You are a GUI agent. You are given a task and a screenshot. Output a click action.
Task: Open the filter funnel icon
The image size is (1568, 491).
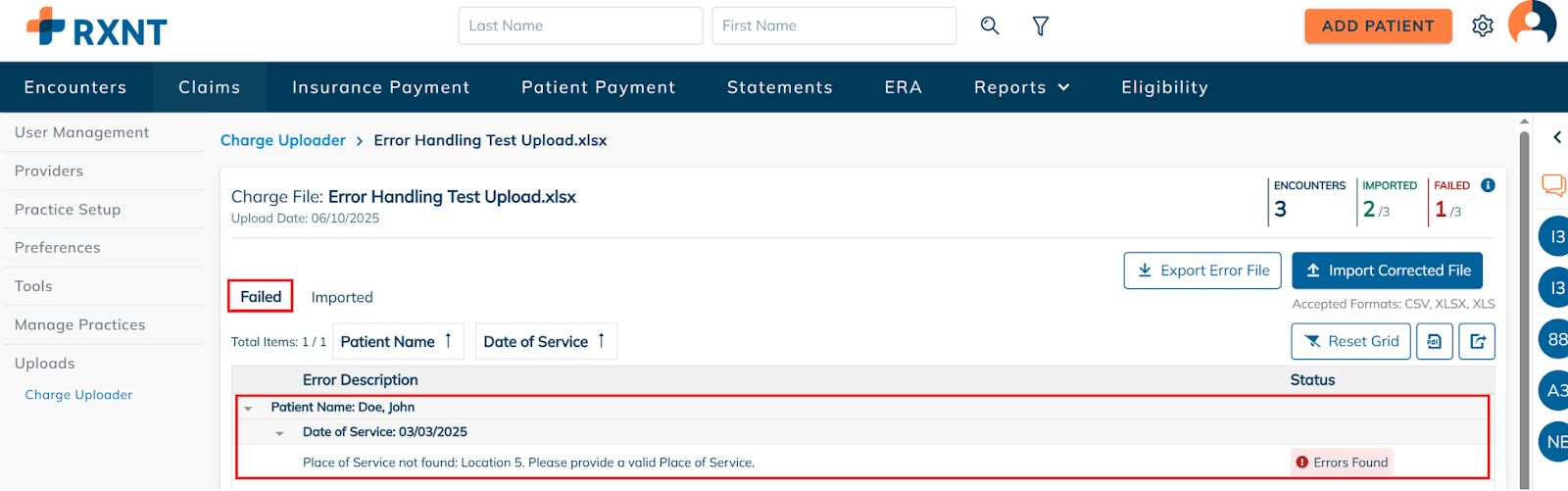click(x=1041, y=25)
